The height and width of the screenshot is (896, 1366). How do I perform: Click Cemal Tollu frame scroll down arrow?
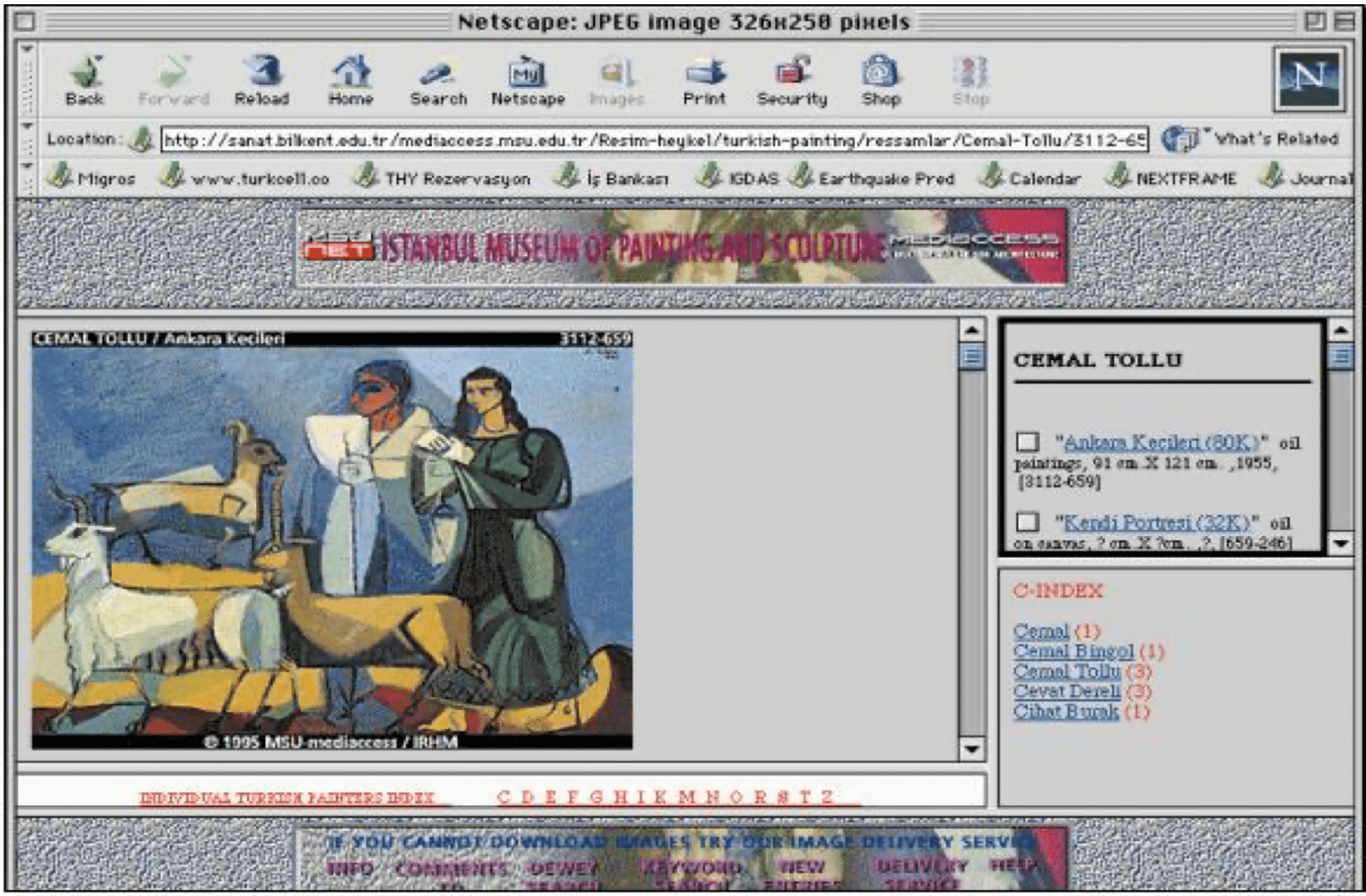(1341, 543)
